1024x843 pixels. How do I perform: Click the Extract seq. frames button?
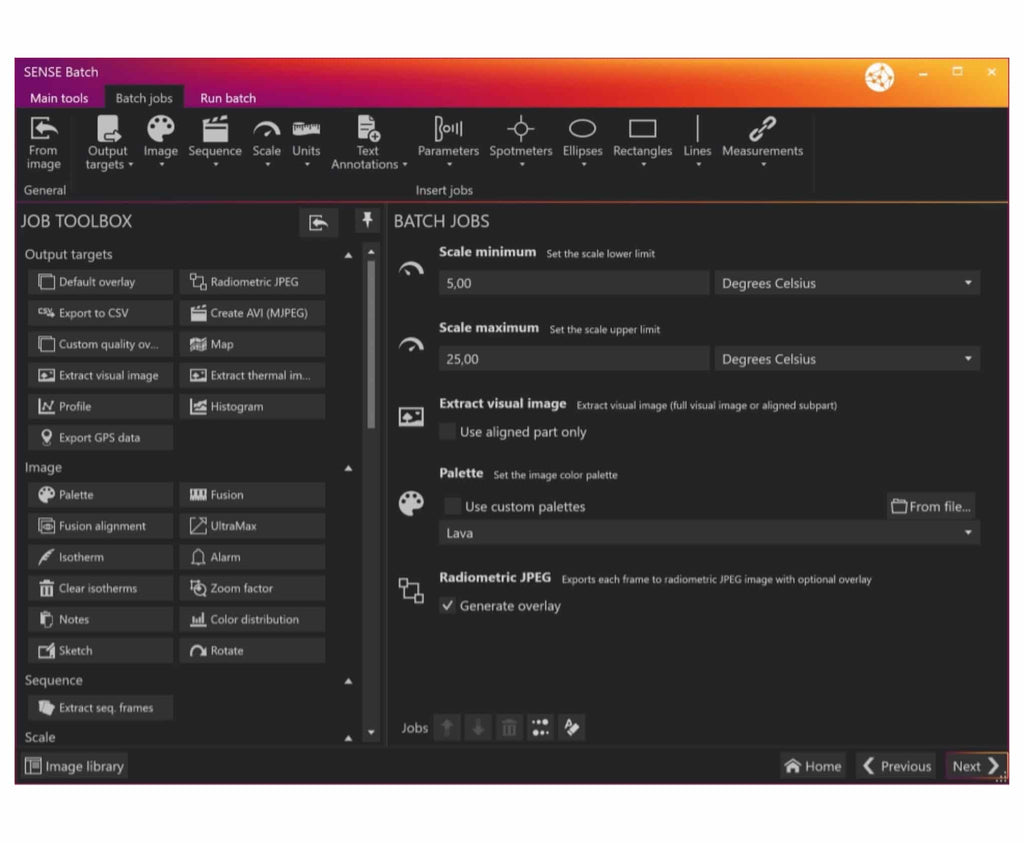(x=99, y=707)
